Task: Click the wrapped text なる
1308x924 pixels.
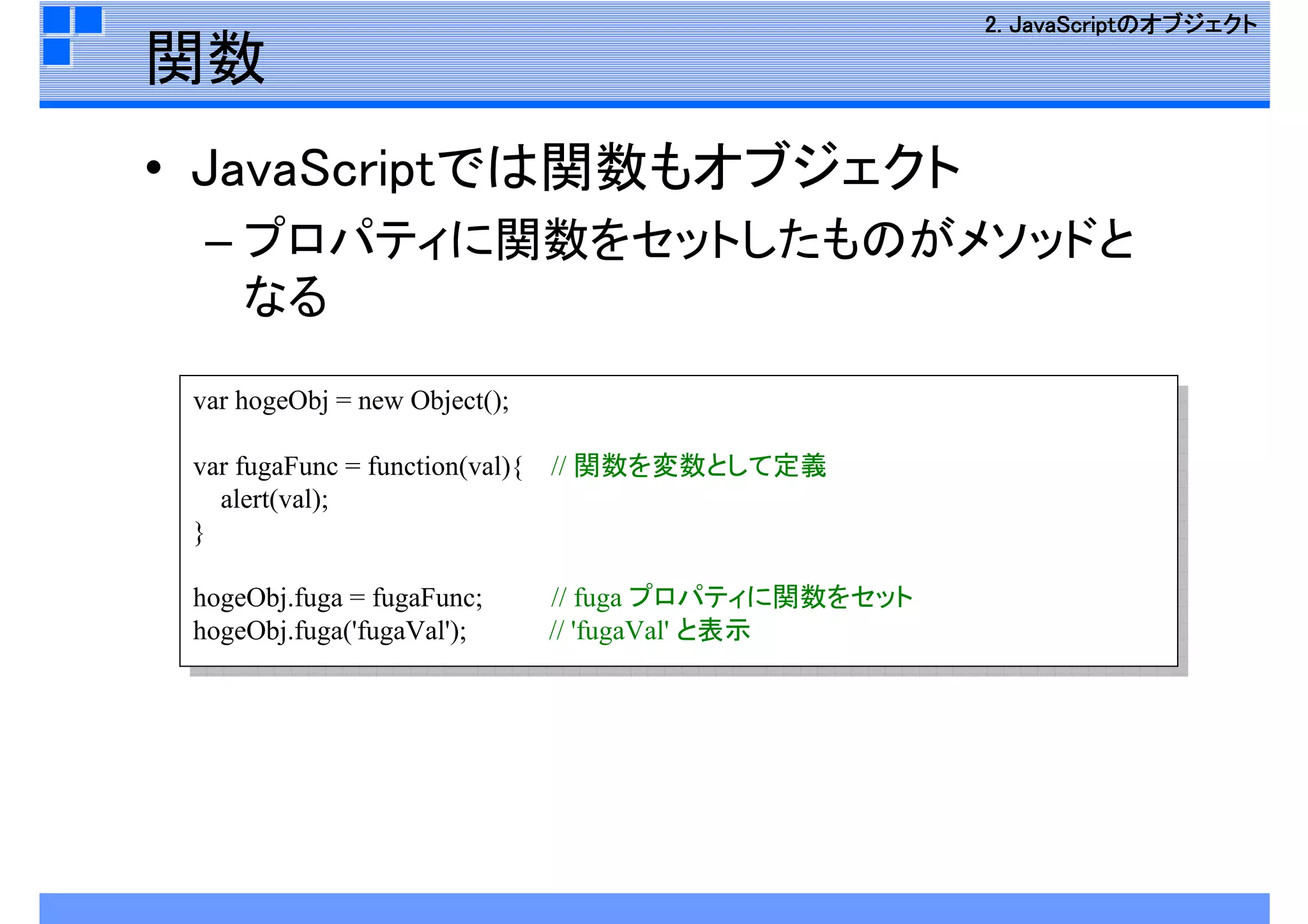Action: [x=285, y=296]
